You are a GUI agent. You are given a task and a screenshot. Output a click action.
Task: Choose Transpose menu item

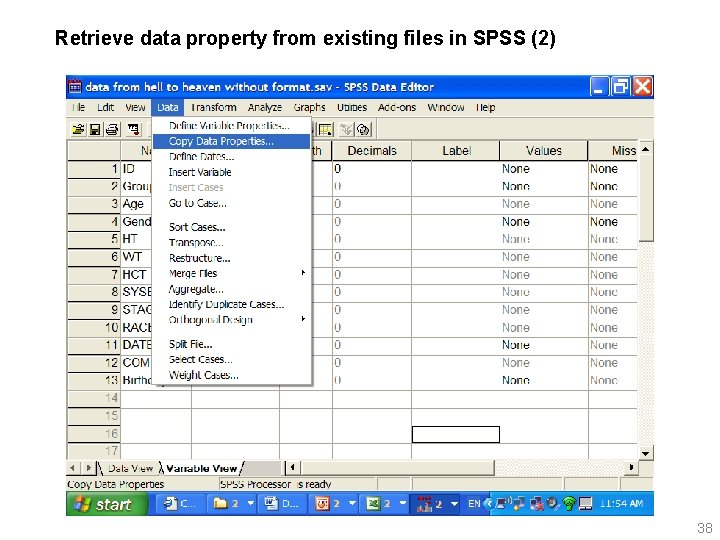tap(232, 242)
